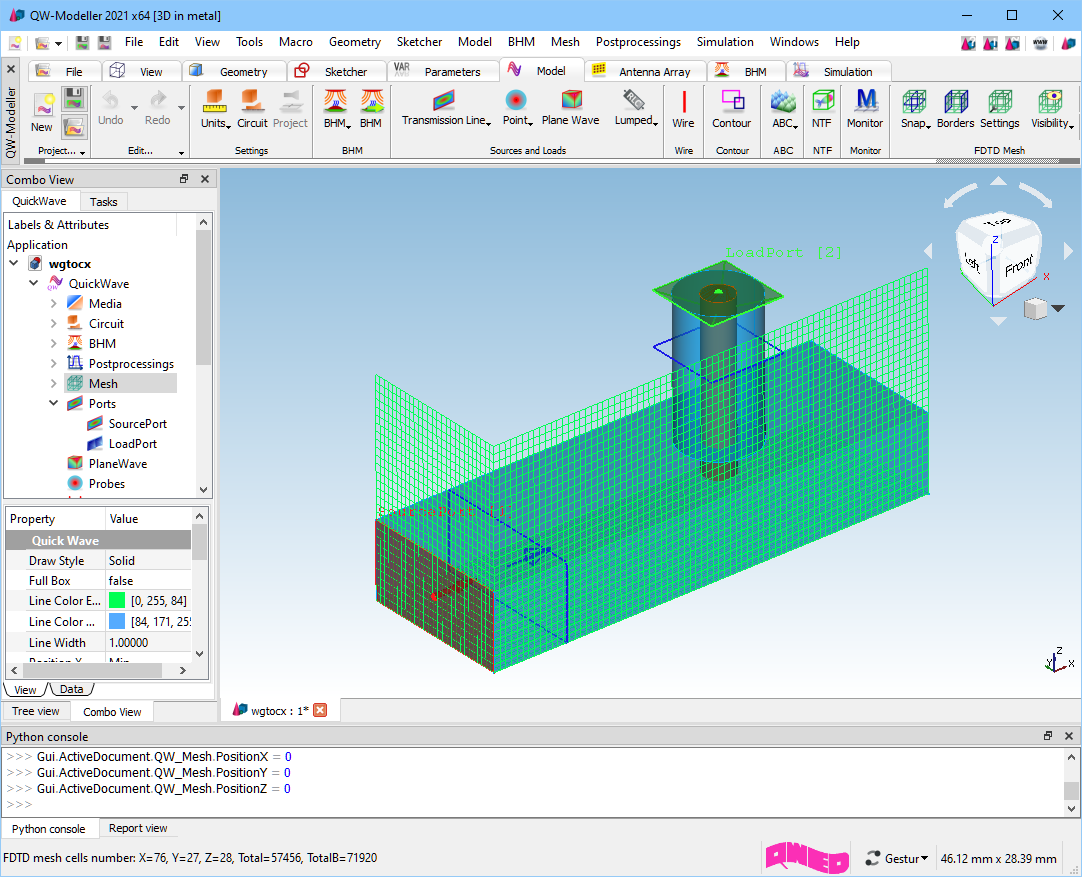Close the Python console panel
1082x877 pixels.
click(x=1069, y=736)
